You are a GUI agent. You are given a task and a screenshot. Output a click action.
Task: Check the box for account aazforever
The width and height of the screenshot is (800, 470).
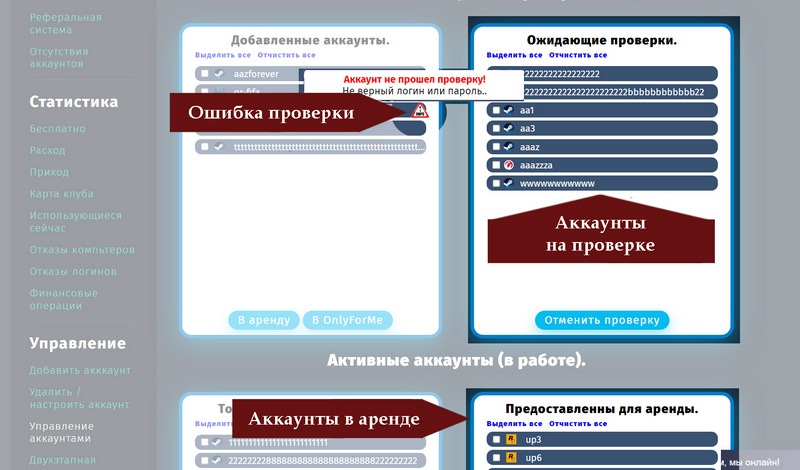coord(205,74)
